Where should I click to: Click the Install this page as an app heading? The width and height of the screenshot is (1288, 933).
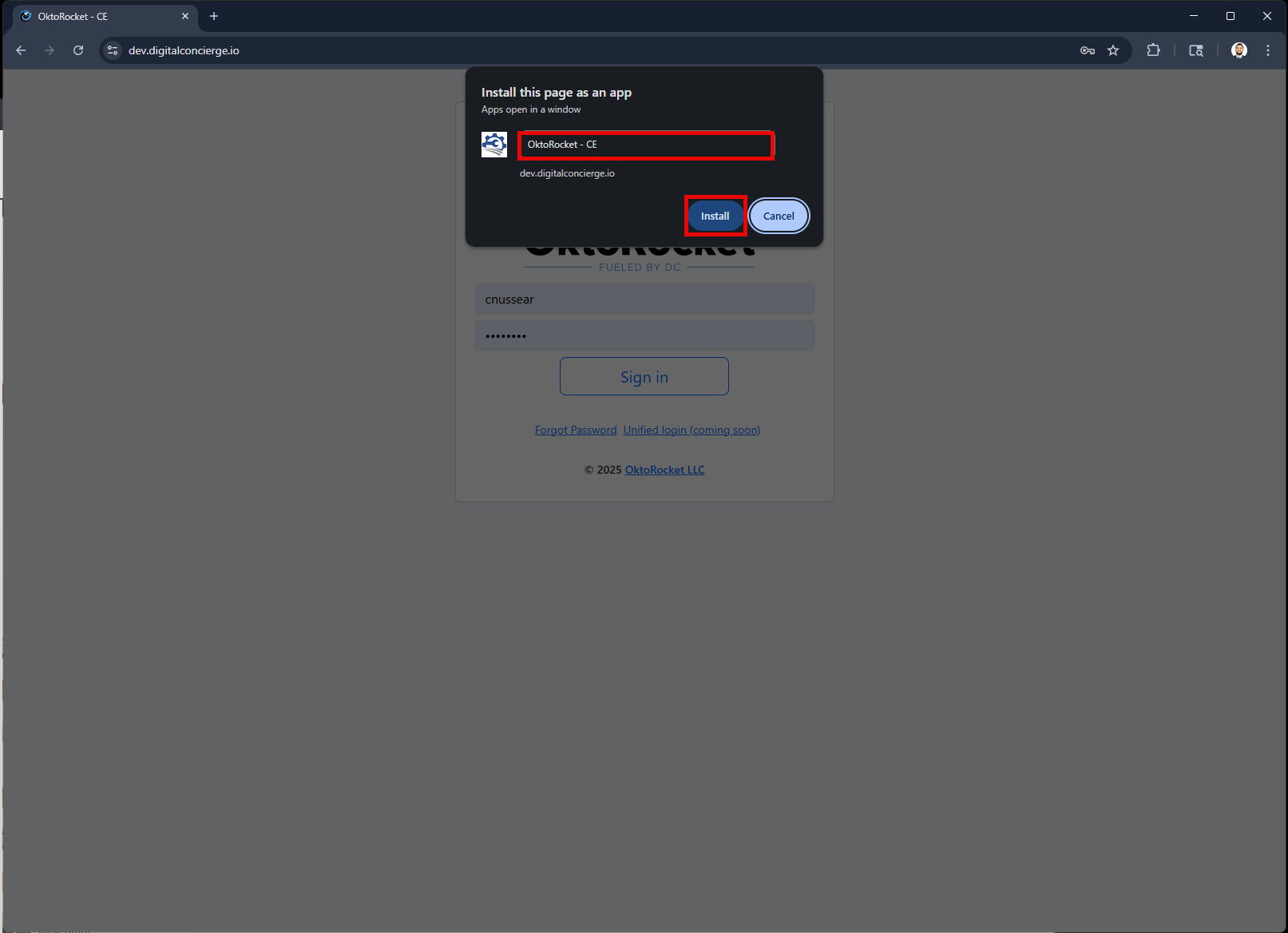(x=557, y=93)
